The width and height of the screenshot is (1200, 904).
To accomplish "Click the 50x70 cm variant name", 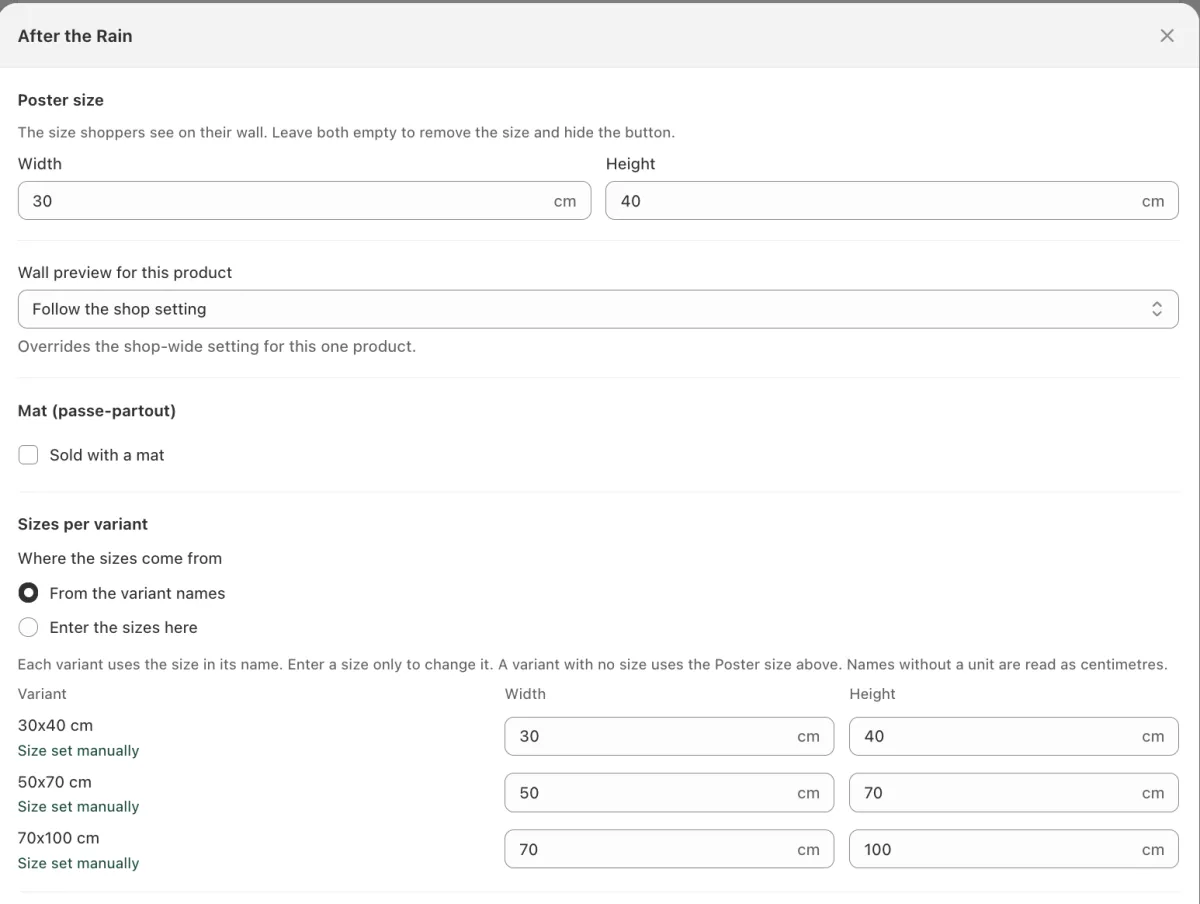I will pyautogui.click(x=55, y=782).
